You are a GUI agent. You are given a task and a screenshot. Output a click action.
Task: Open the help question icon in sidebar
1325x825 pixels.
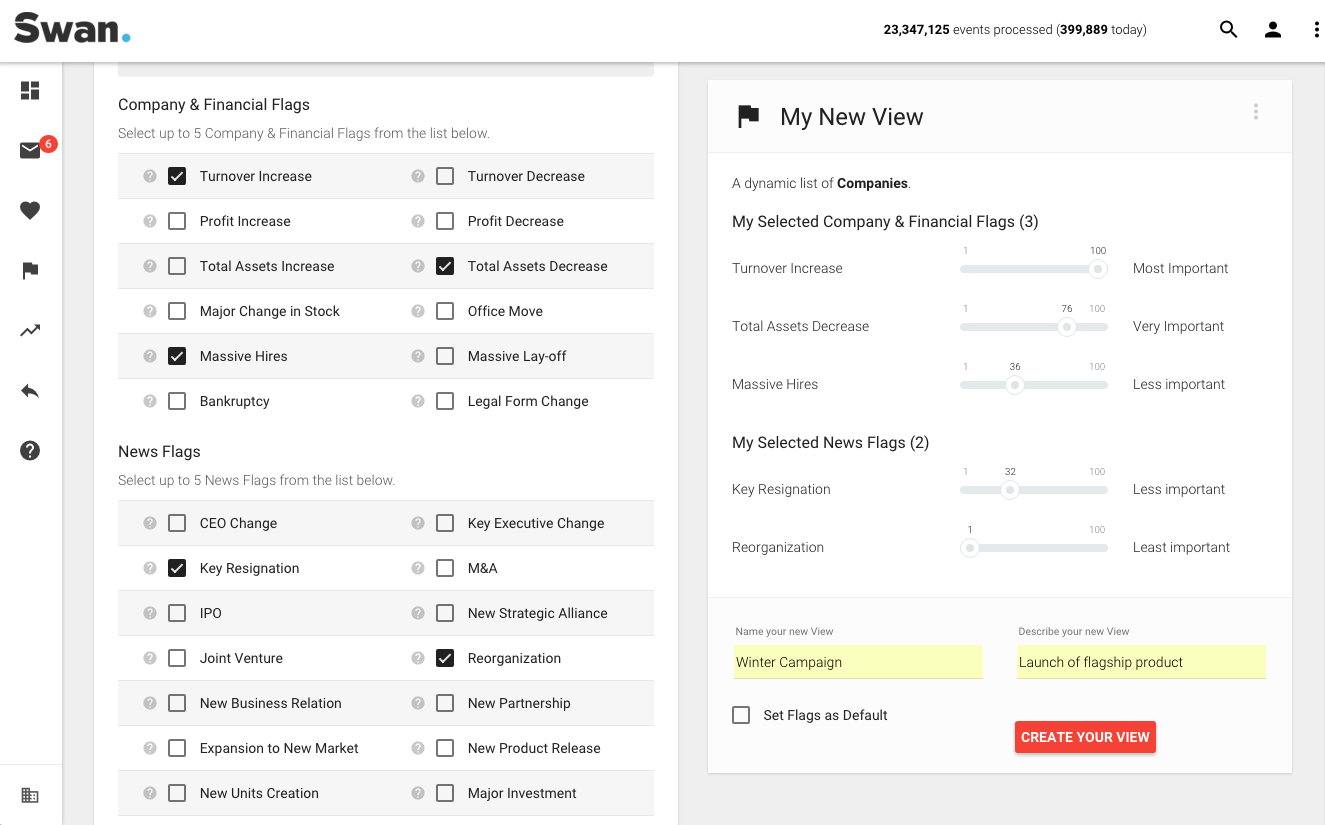click(x=30, y=450)
